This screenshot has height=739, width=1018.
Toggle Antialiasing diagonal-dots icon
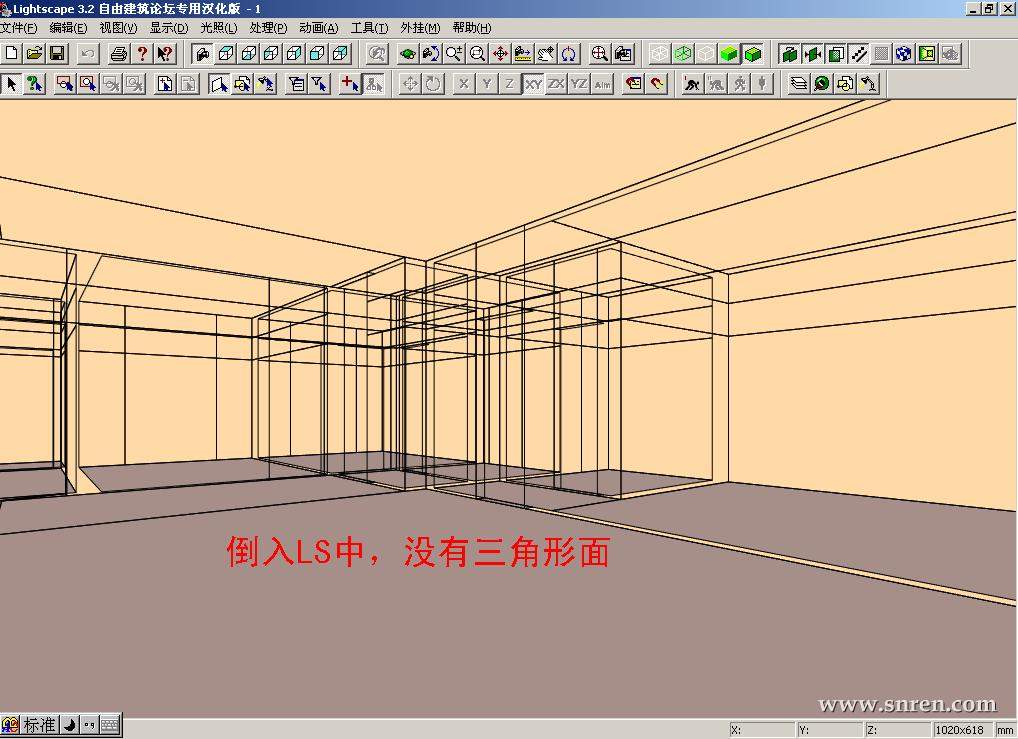(858, 53)
